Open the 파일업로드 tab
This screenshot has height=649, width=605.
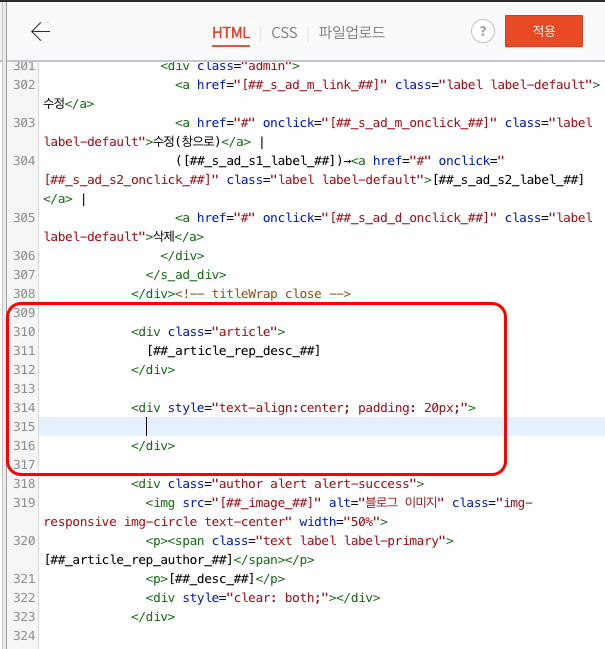tap(351, 32)
